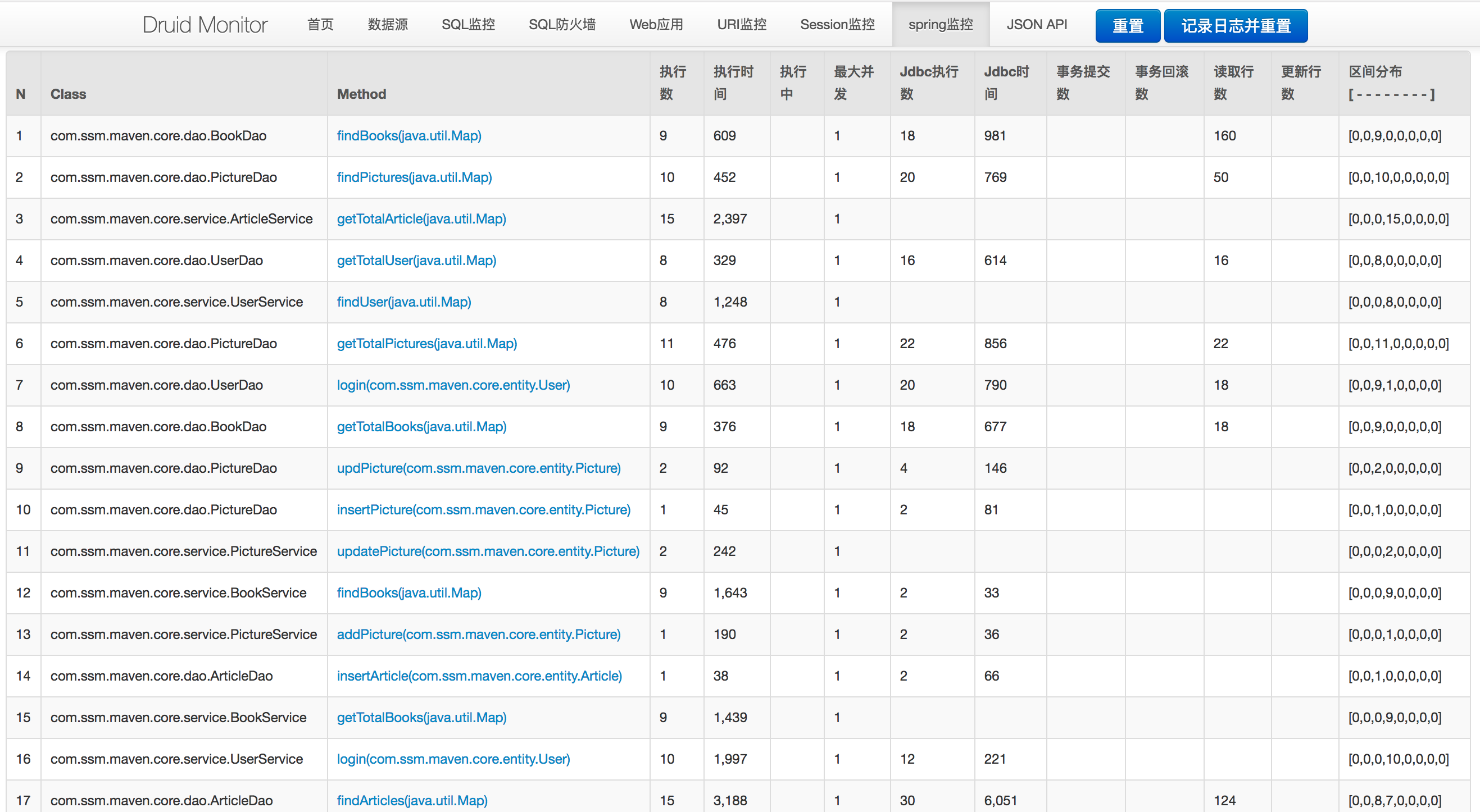
Task: Click the Druid Monitor logo
Action: 205,24
